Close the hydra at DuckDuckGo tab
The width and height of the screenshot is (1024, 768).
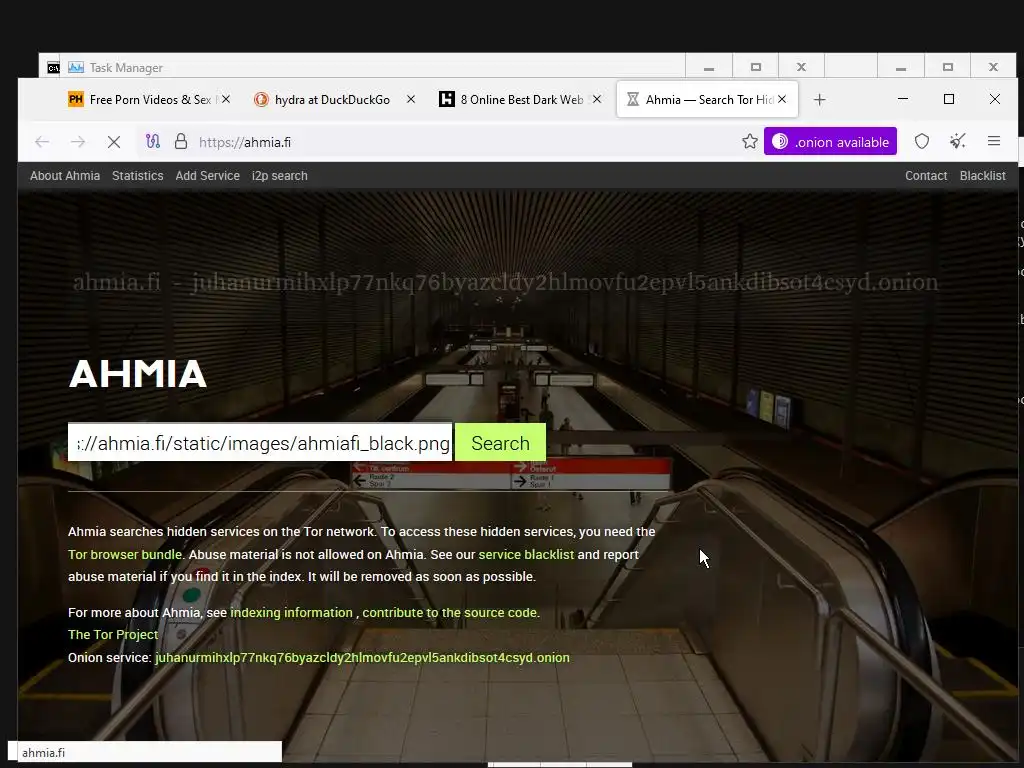click(411, 99)
